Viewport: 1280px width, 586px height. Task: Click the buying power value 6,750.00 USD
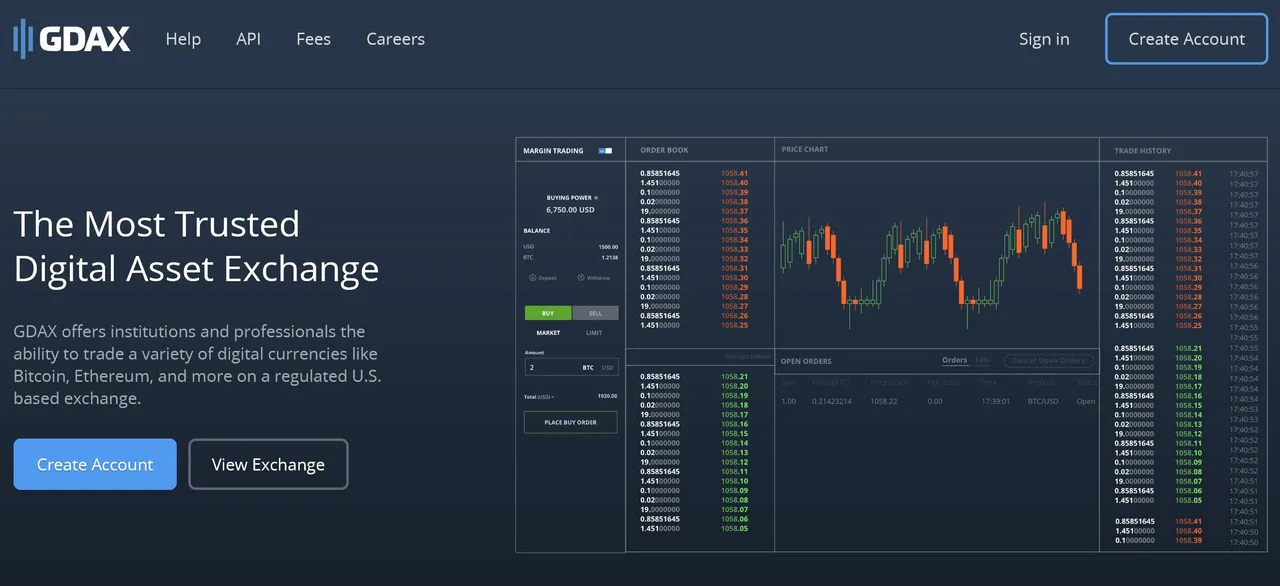[x=570, y=210]
